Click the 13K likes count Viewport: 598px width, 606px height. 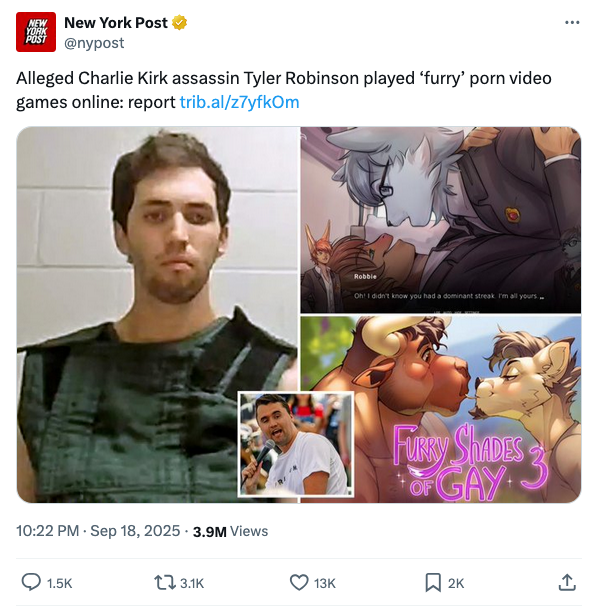coord(325,583)
